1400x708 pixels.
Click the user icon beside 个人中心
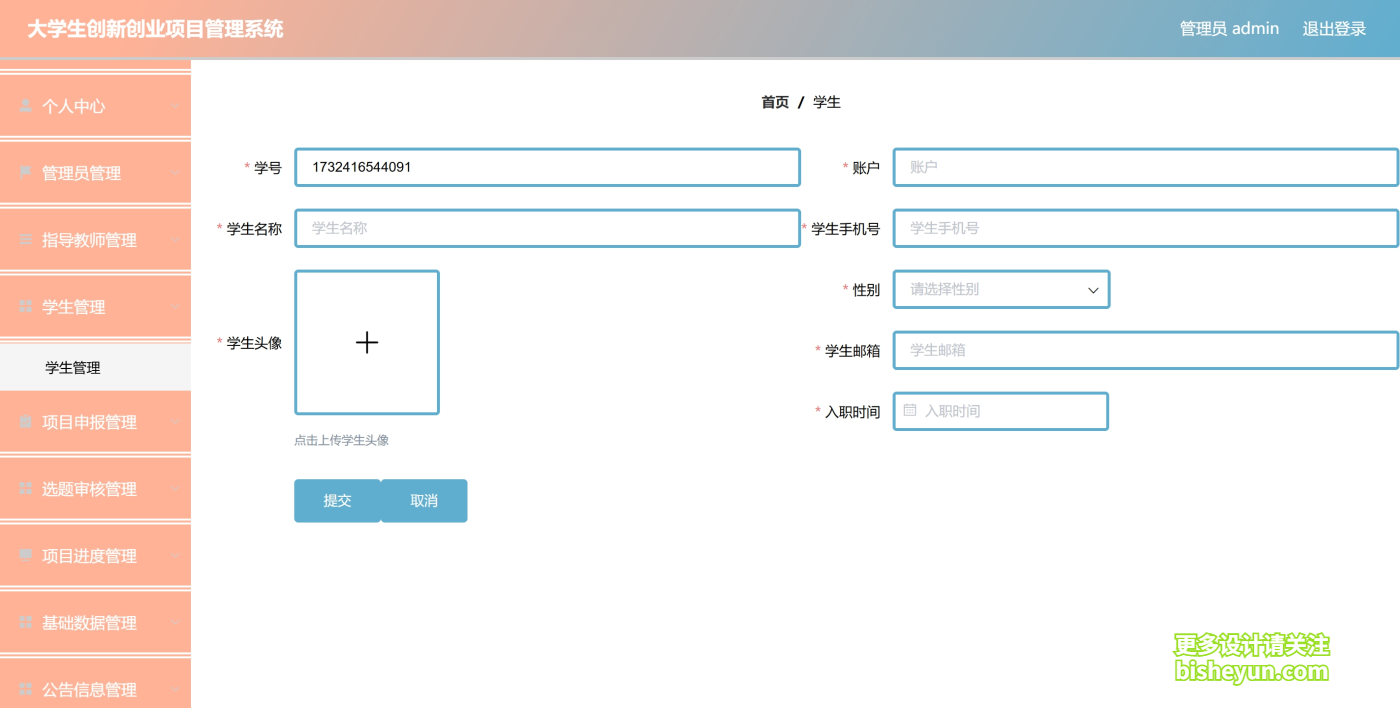pyautogui.click(x=26, y=105)
